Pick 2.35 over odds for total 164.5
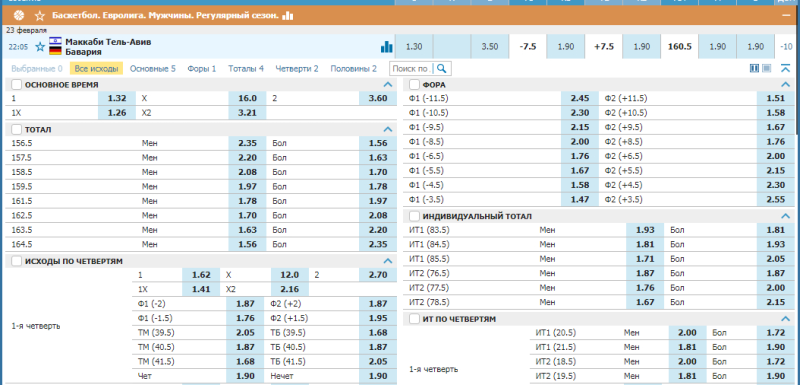The height and width of the screenshot is (385, 800). (378, 244)
